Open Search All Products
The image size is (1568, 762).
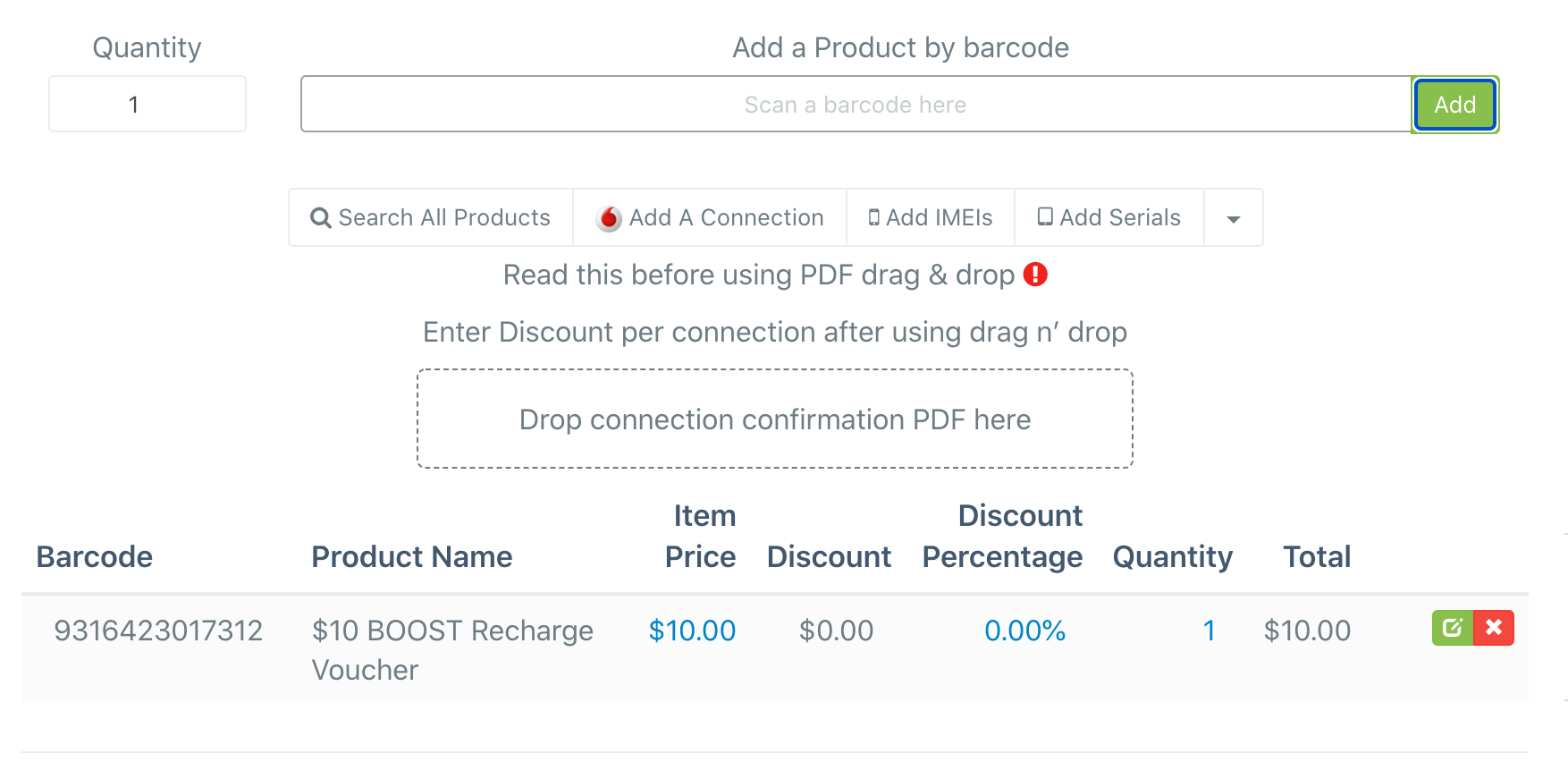(431, 218)
